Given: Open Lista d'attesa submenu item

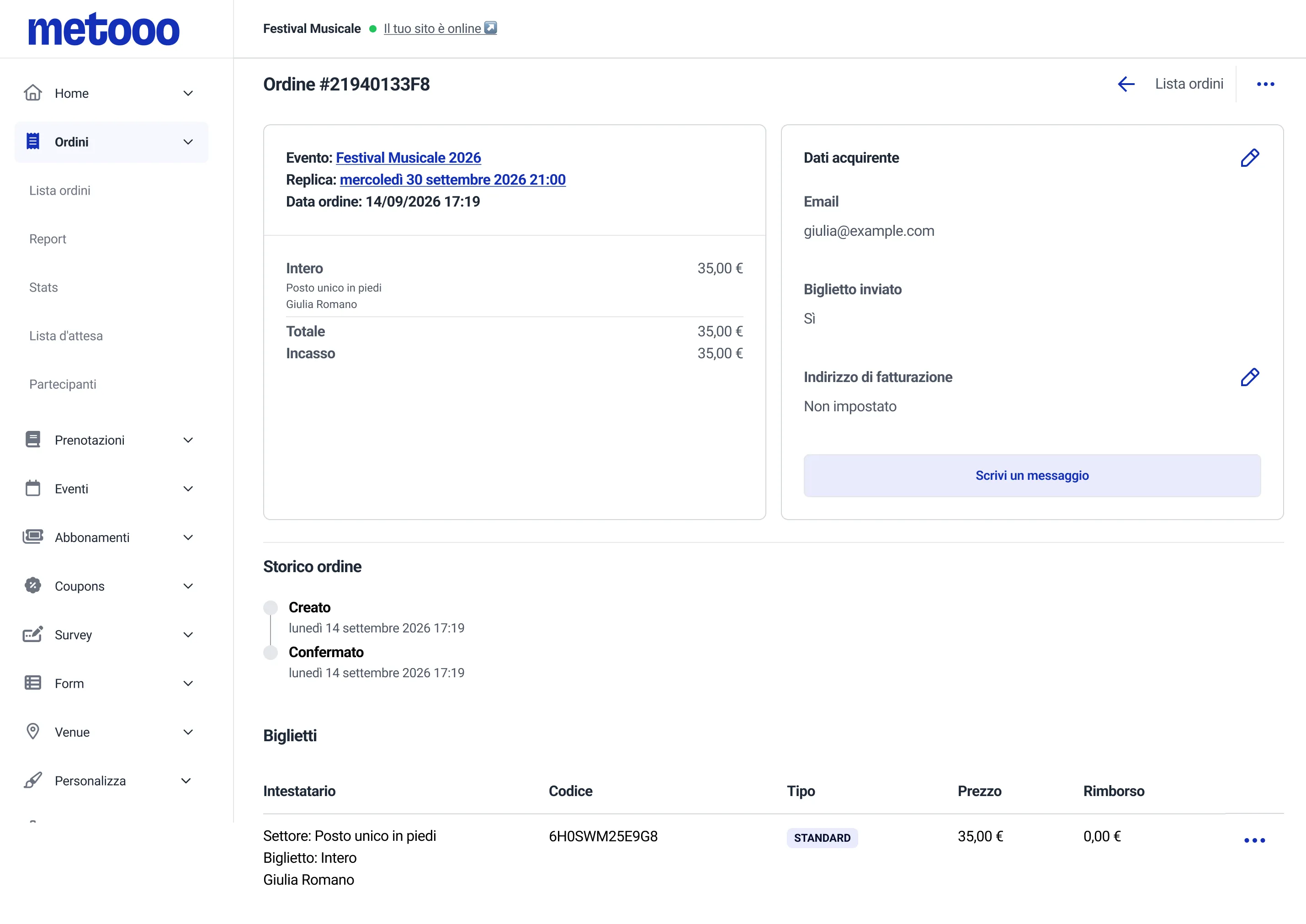Looking at the screenshot, I should 66,336.
